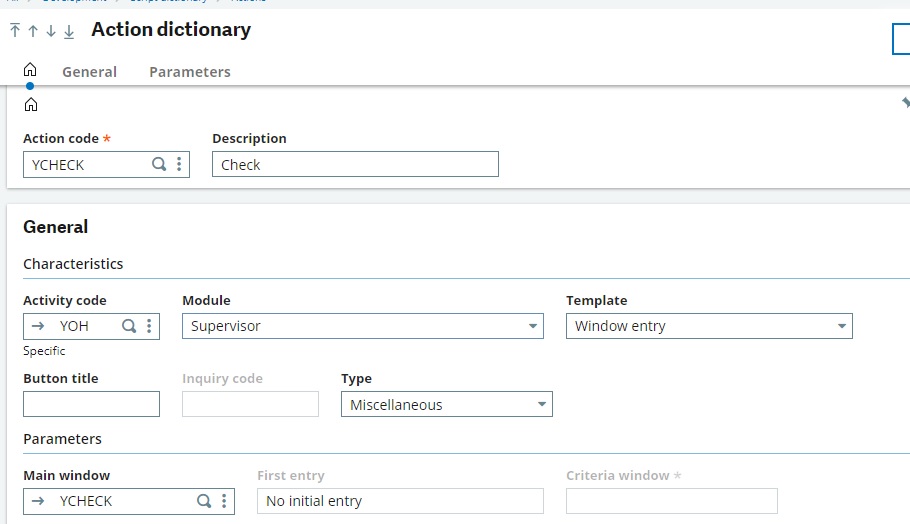Open the Module dropdown Supervisor
The image size is (910, 524).
point(363,326)
